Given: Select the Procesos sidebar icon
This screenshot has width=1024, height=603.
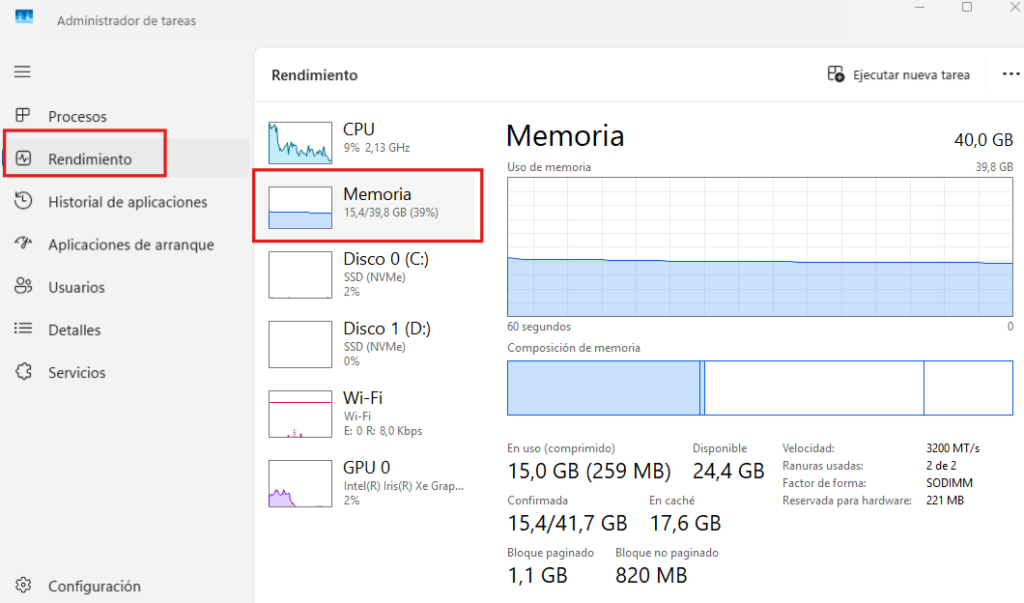Looking at the screenshot, I should point(23,116).
